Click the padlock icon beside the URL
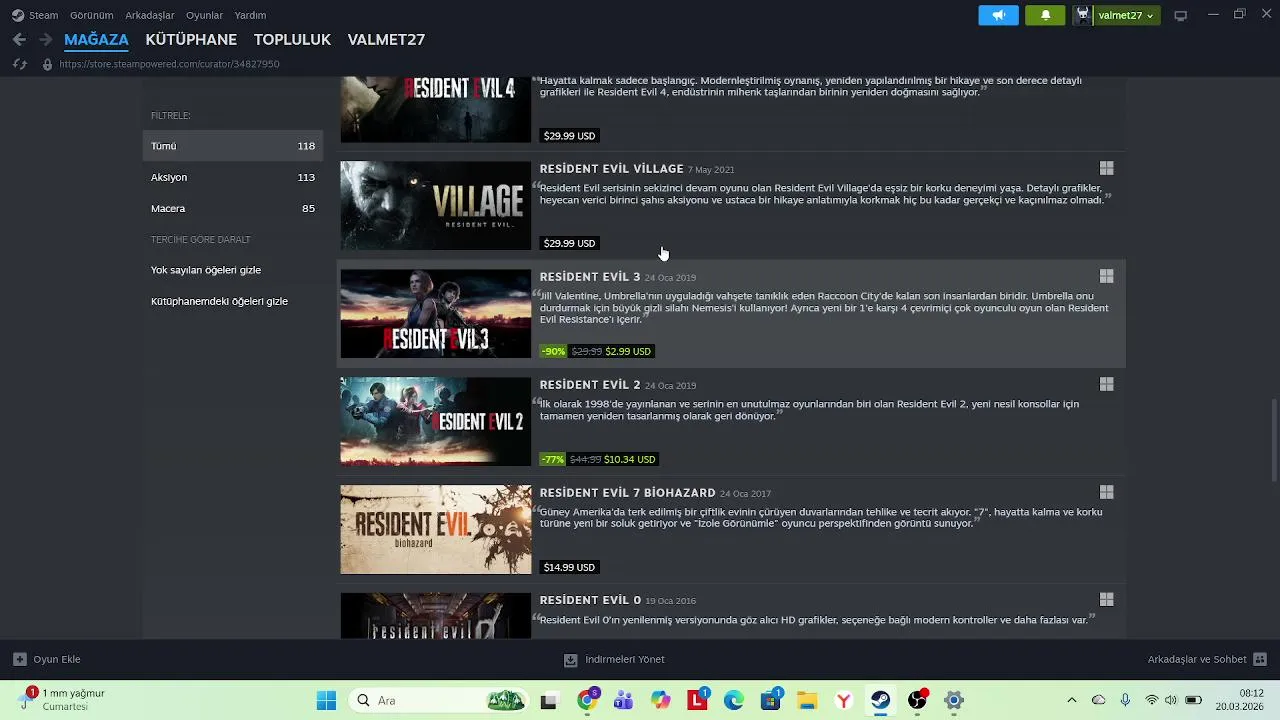Screen dimensions: 1280x720 (x=47, y=64)
